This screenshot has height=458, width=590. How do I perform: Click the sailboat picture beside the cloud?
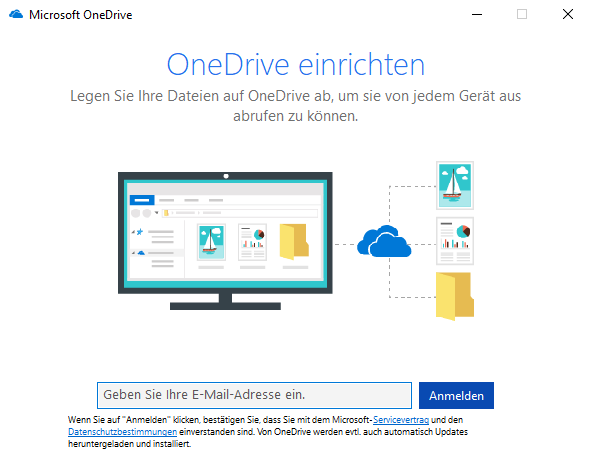point(455,186)
